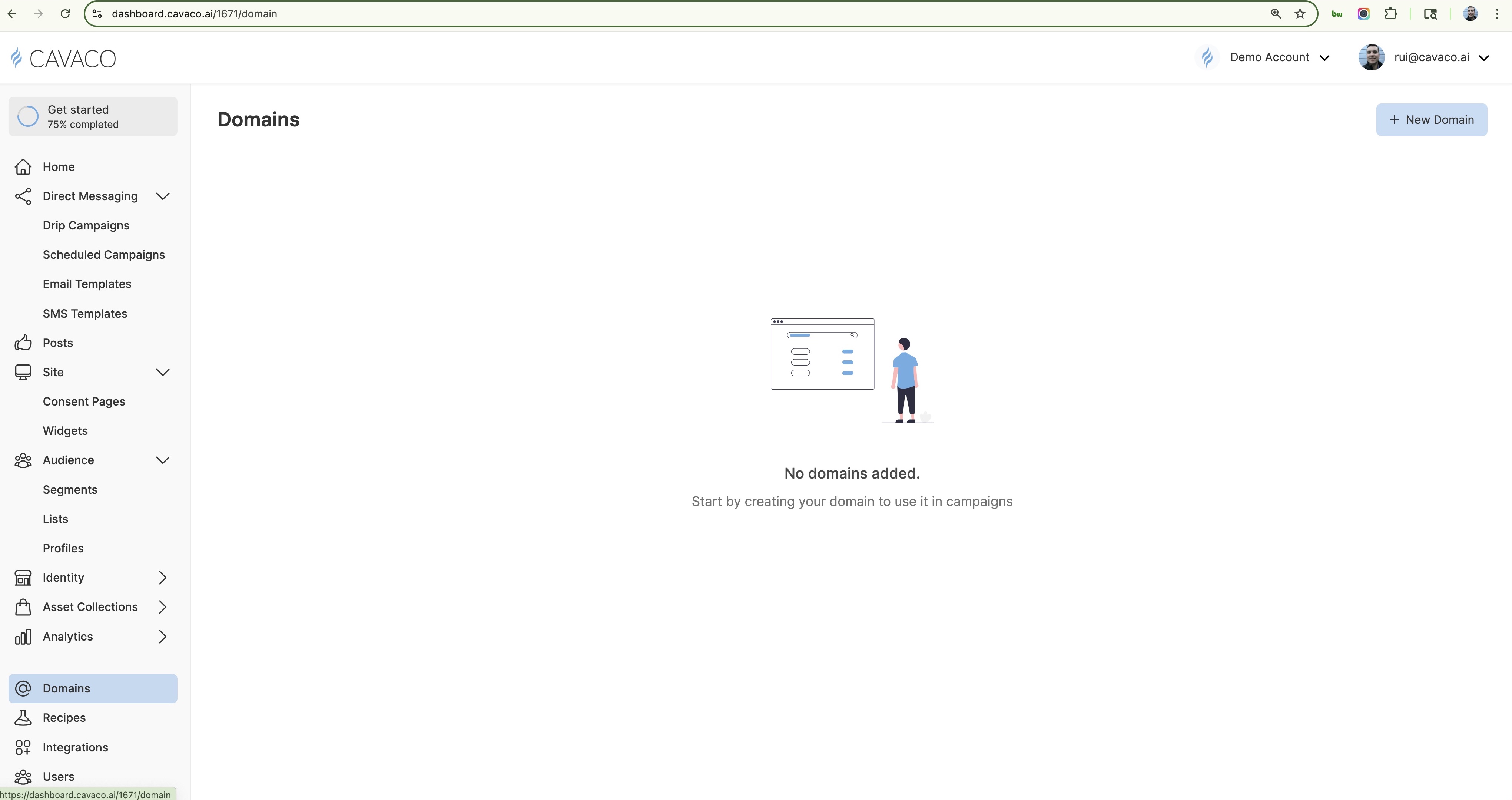Open the browser zoom magnifier icon
Screen dimensions: 1512x800
tap(1276, 13)
